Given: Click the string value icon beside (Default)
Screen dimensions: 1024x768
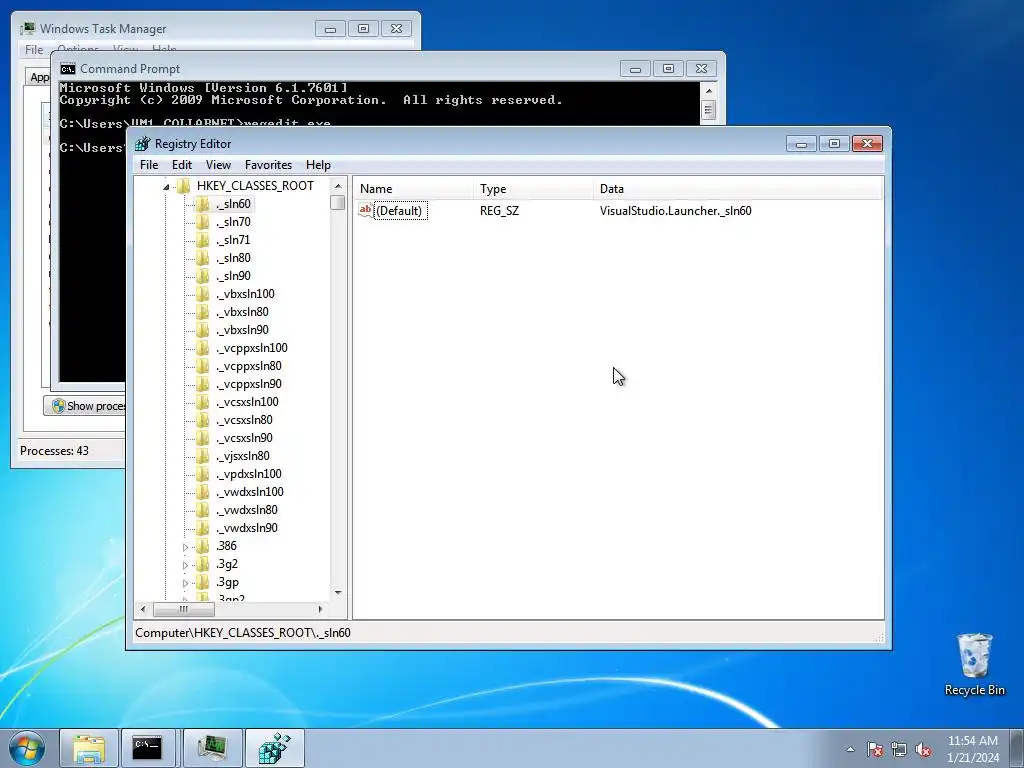Looking at the screenshot, I should [366, 210].
